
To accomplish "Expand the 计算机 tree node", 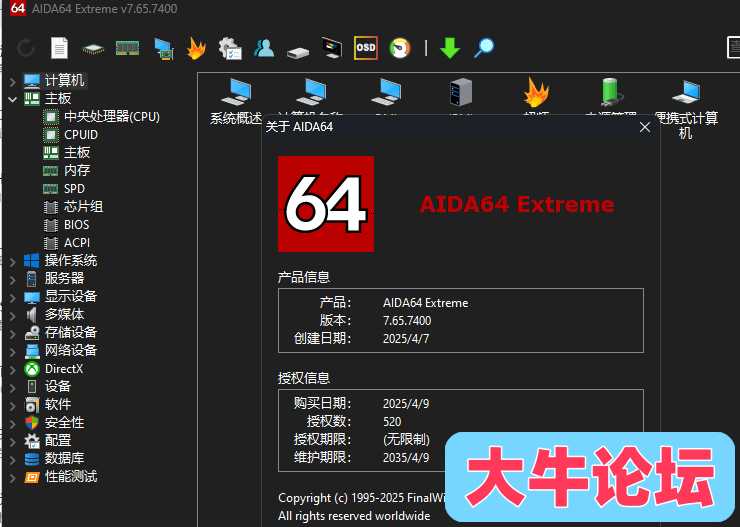I will click(13, 81).
